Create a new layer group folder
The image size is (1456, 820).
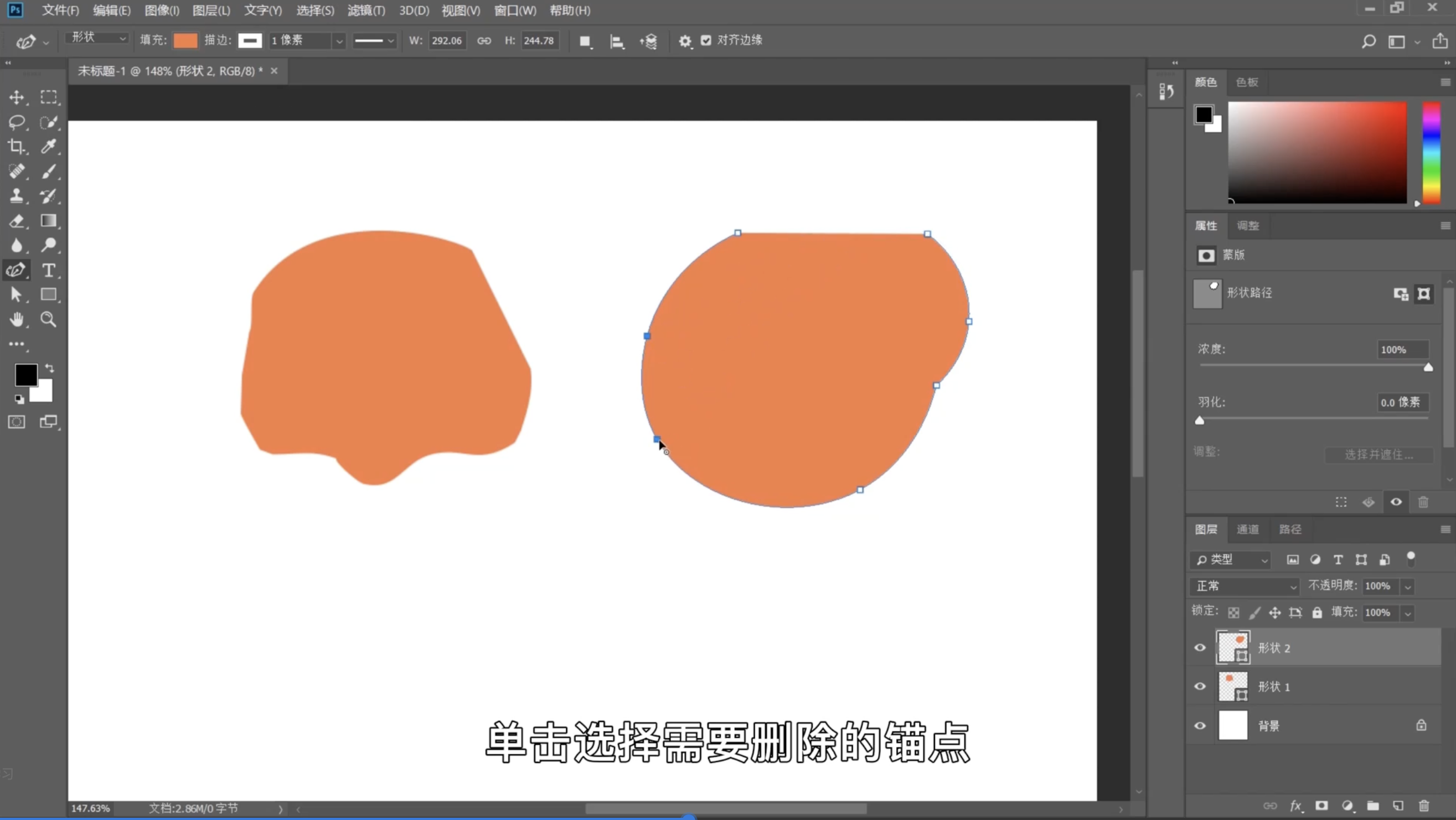coord(1373,806)
